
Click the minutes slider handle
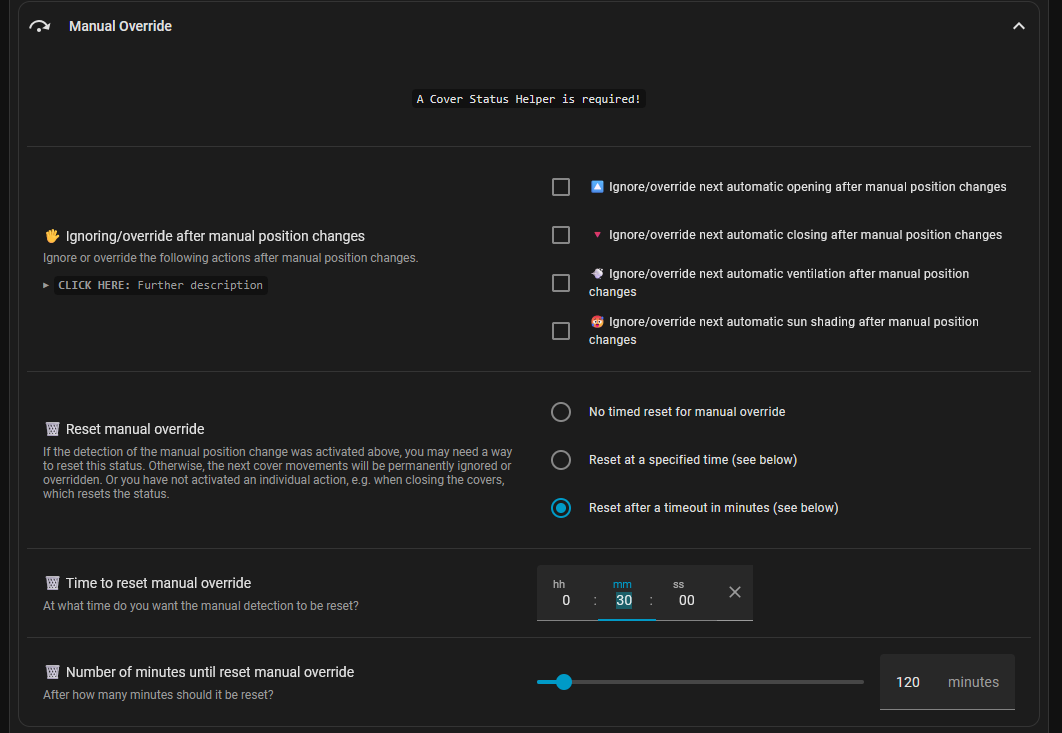tap(563, 682)
